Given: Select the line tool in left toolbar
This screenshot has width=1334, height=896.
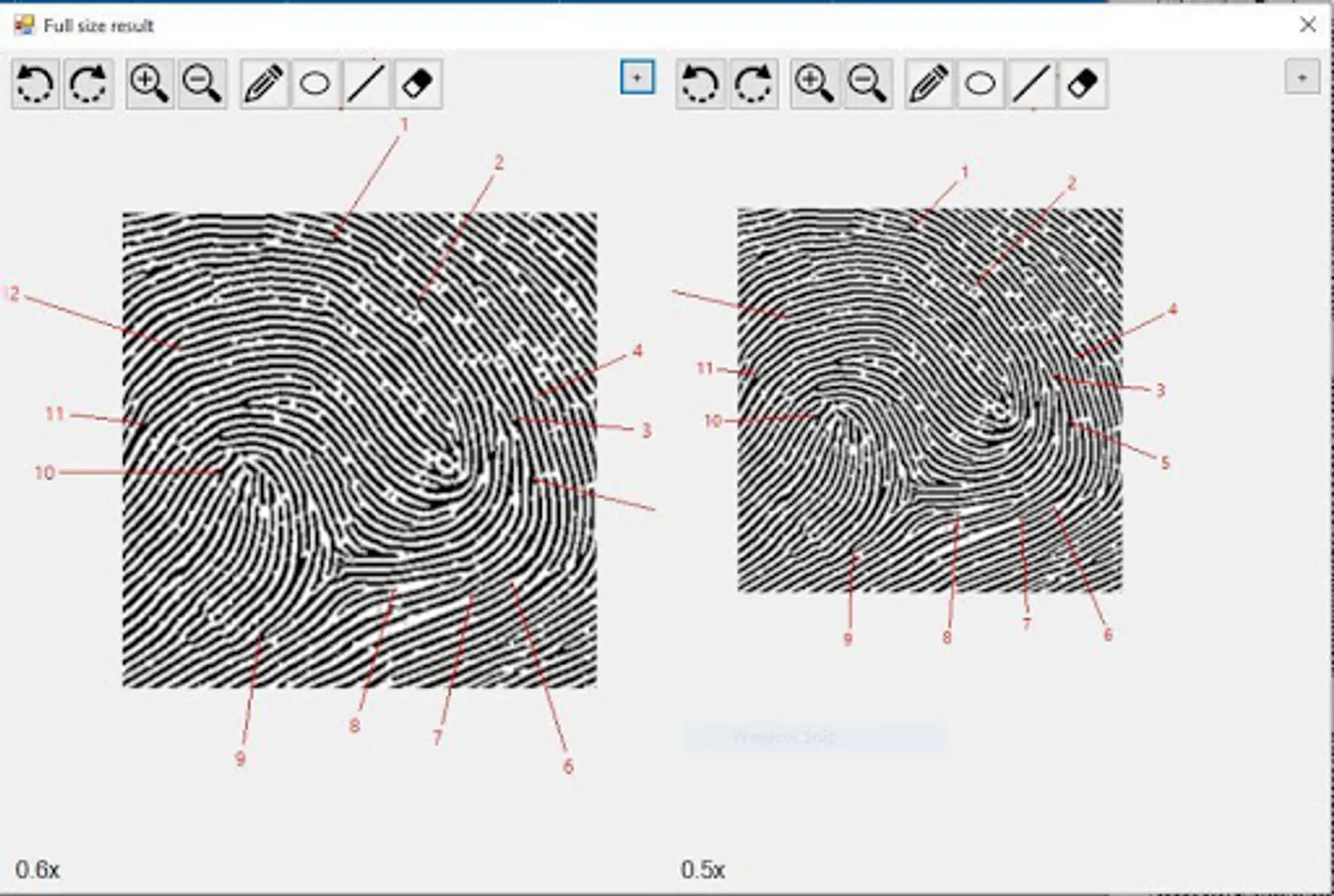Looking at the screenshot, I should 366,84.
